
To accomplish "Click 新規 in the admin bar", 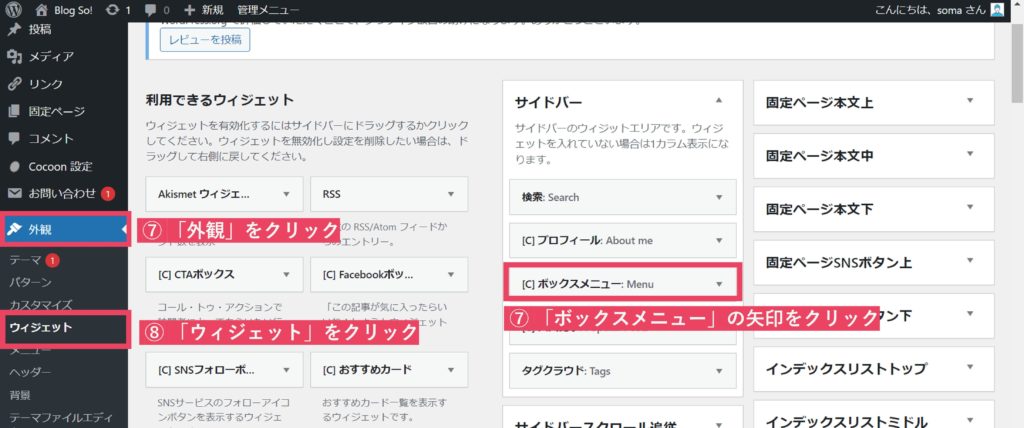I will coord(203,10).
